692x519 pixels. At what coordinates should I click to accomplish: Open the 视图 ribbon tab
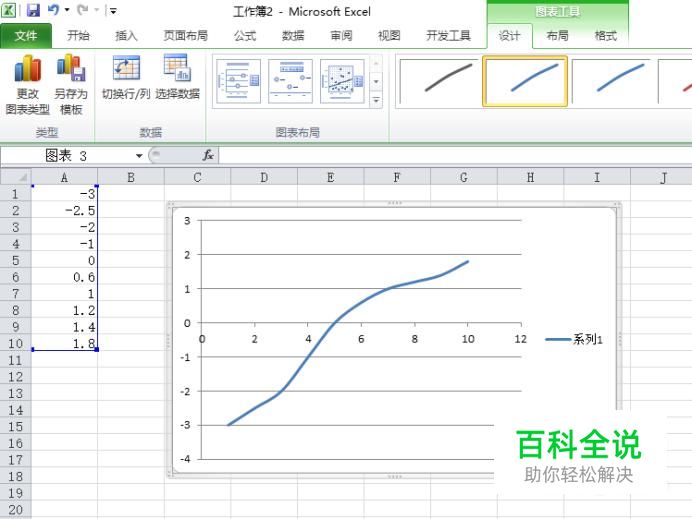coord(389,36)
